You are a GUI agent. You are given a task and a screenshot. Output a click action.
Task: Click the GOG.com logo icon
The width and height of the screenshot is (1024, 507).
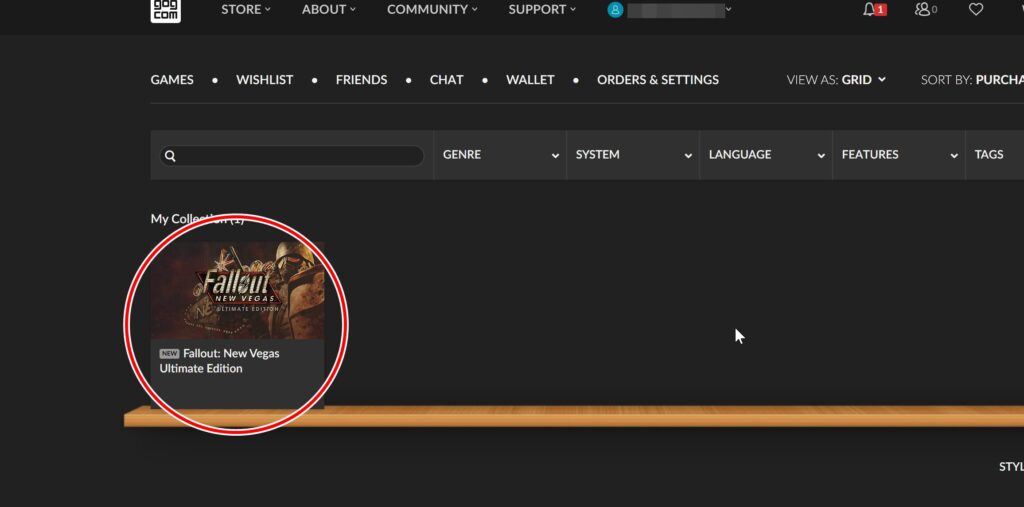pyautogui.click(x=165, y=10)
